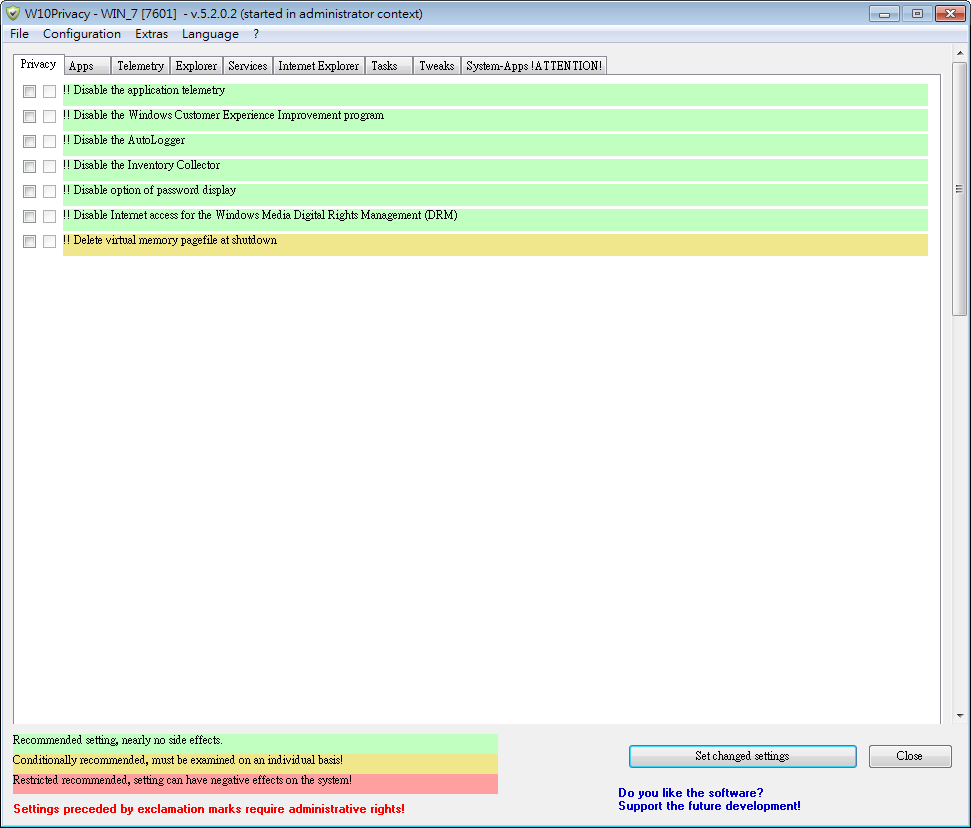Click the 'Set changed settings' button
The width and height of the screenshot is (971, 828).
(742, 756)
